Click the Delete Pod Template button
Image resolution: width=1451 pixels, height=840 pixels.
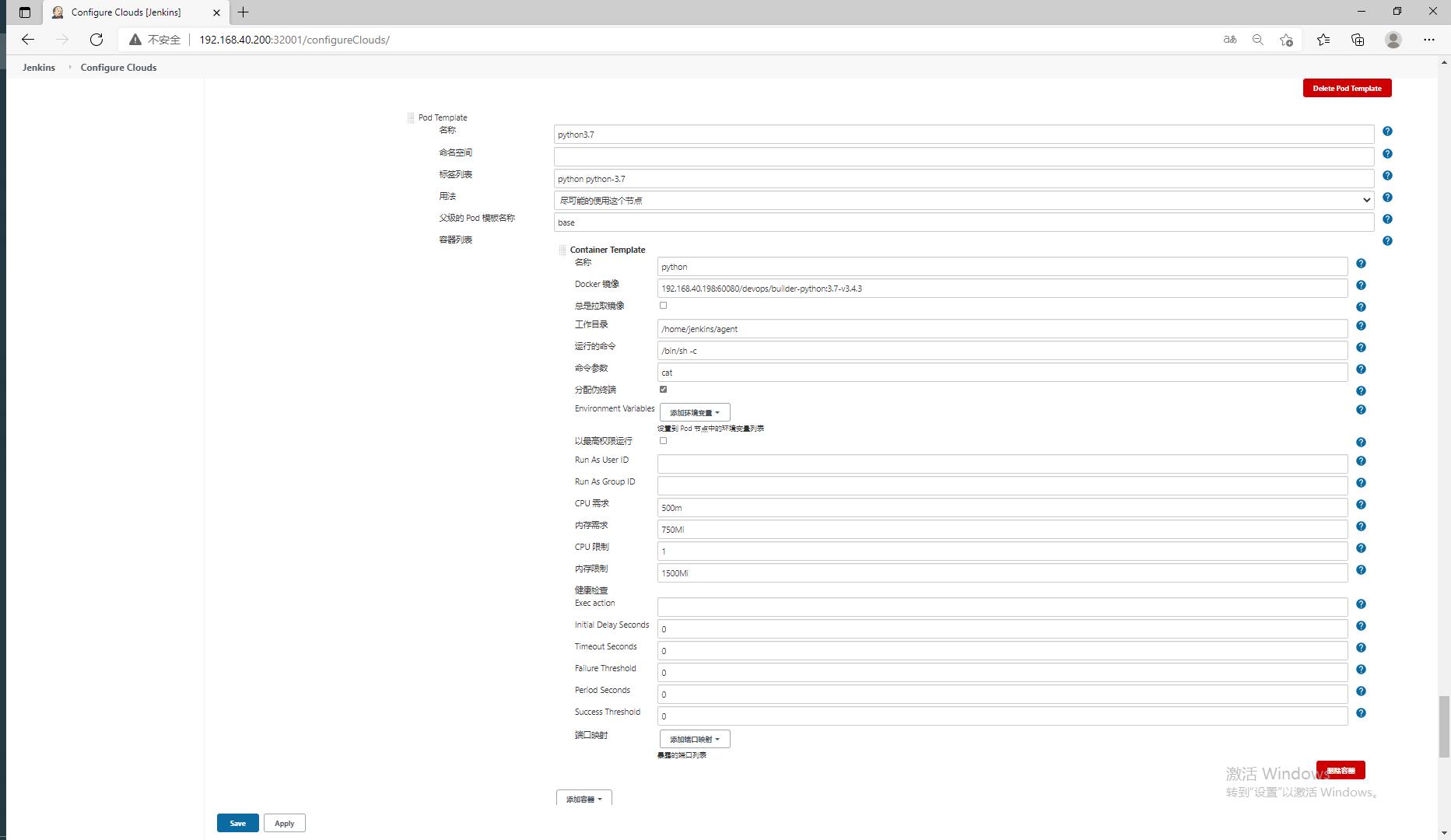coord(1347,89)
